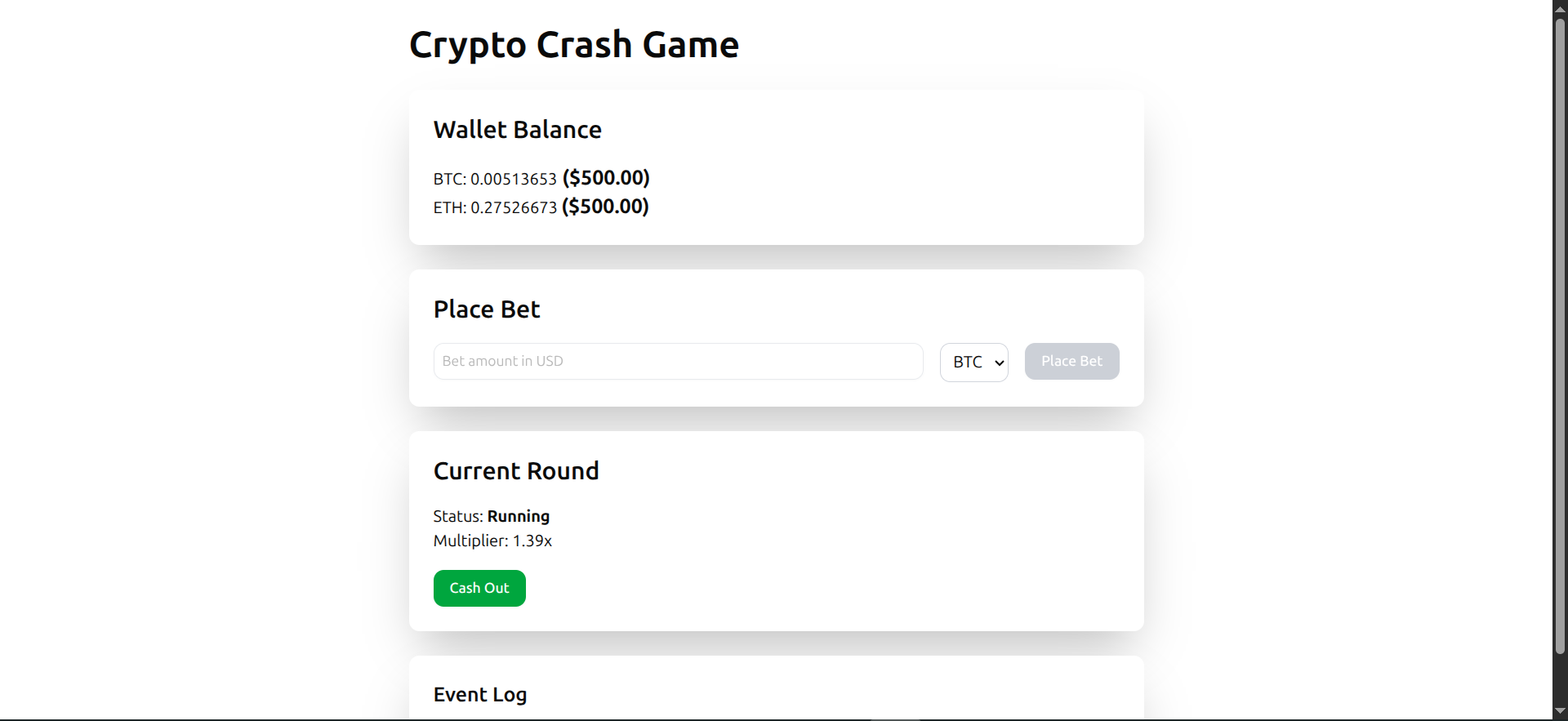Click the dropdown chevron next to BTC
The height and width of the screenshot is (721, 1568).
pos(999,363)
